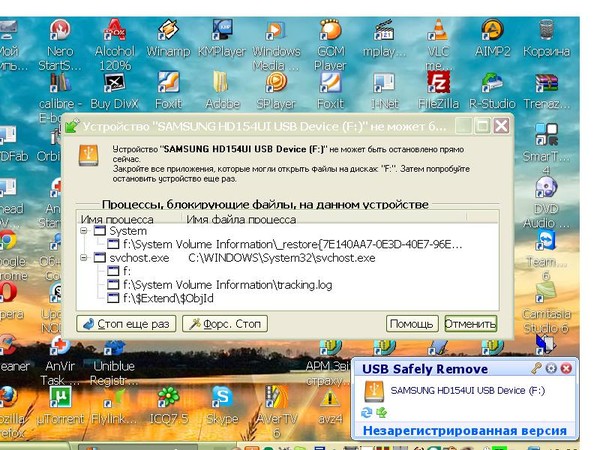Click the green arrow icon in USB Safely Remove
The image size is (600, 450).
point(382,412)
